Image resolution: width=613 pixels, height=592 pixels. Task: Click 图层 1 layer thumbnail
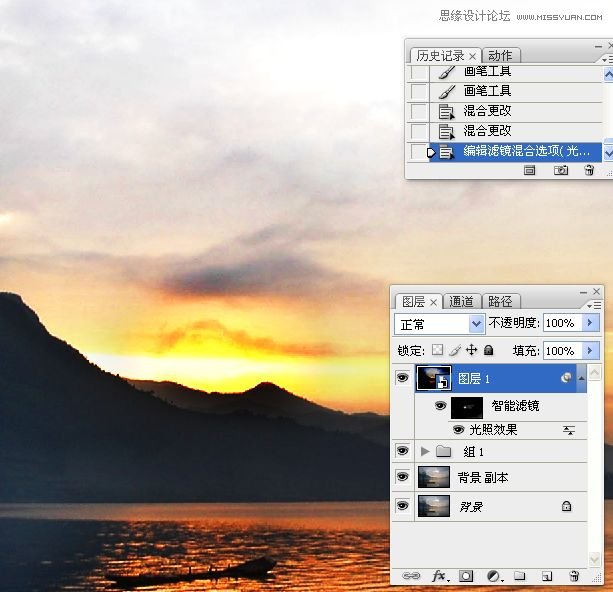(x=434, y=378)
